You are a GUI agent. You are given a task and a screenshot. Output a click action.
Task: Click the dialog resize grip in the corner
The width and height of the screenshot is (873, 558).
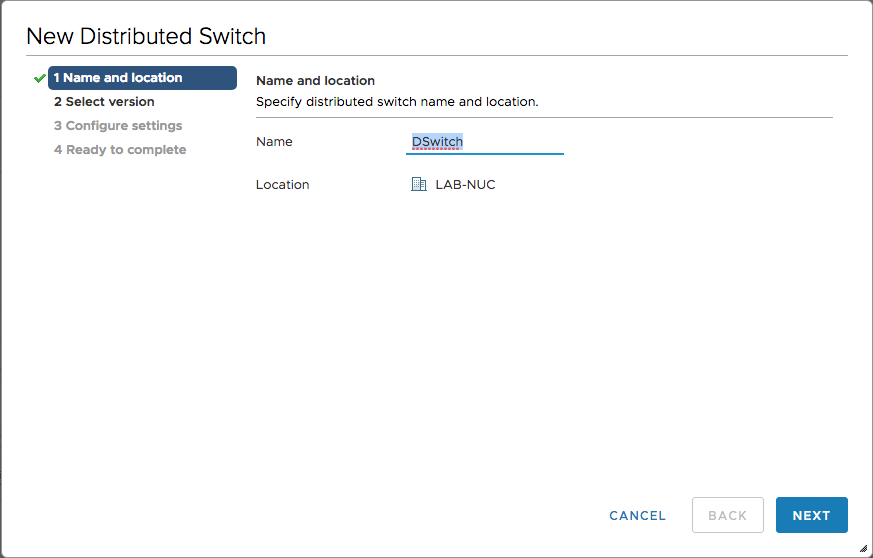[x=864, y=549]
